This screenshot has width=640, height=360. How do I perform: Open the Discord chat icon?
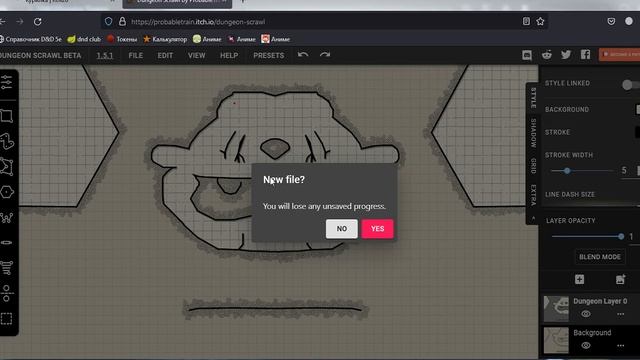click(x=527, y=55)
